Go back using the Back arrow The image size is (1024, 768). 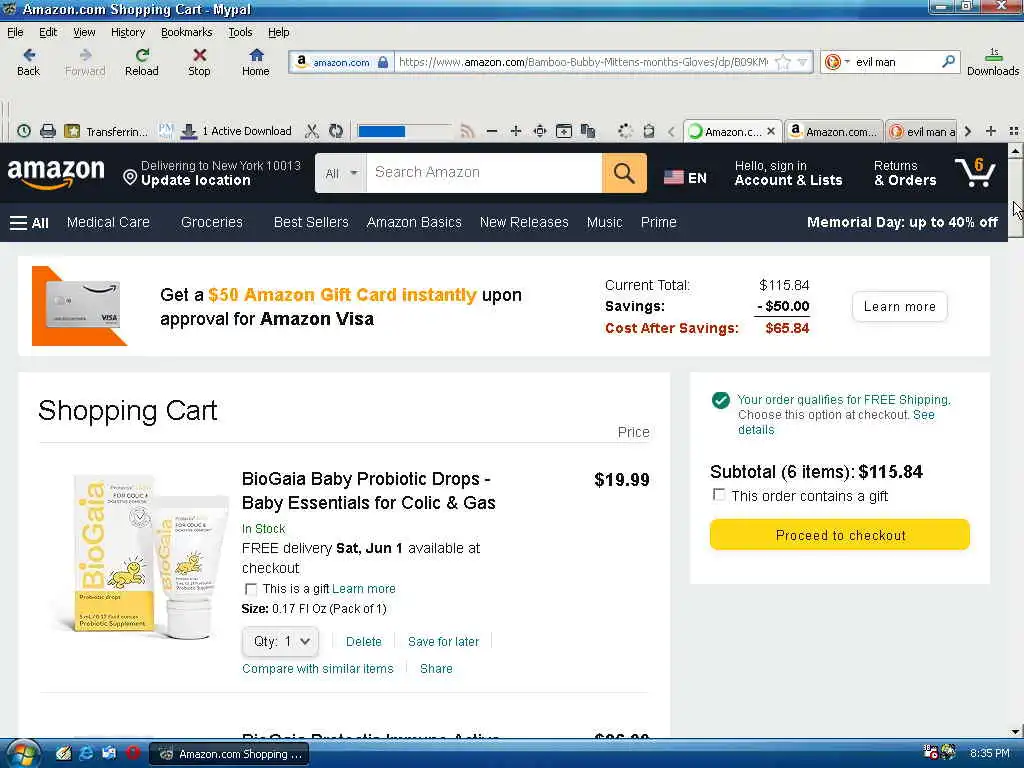pyautogui.click(x=28, y=62)
